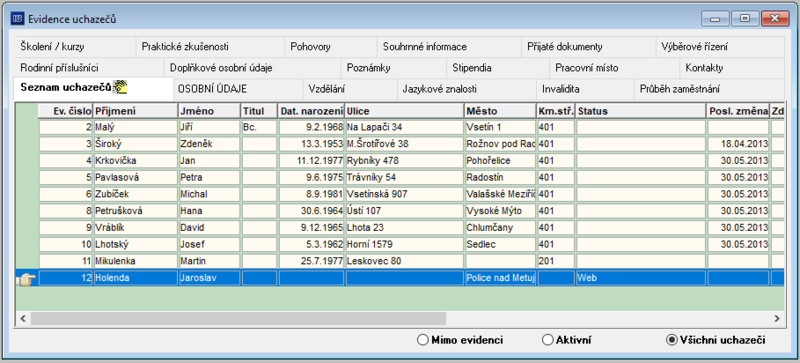Switch to Praktické zkušenosti tab
The width and height of the screenshot is (800, 363).
coord(210,47)
